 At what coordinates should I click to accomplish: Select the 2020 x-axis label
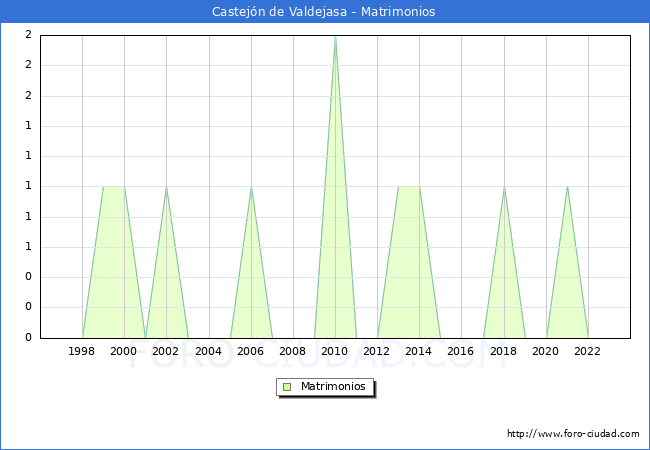[x=545, y=351]
